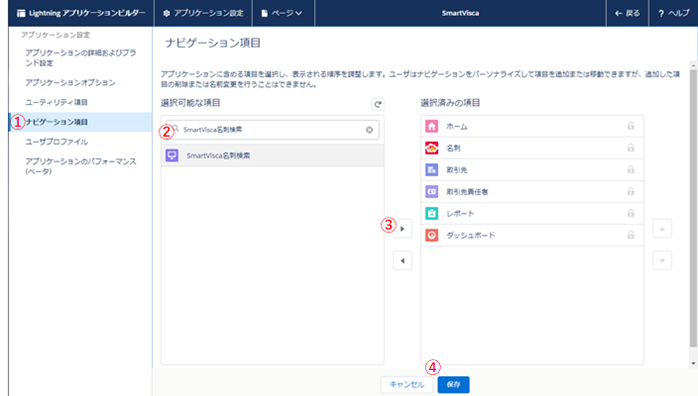The width and height of the screenshot is (698, 396).
Task: Click lock icon on レポート row
Action: pyautogui.click(x=631, y=213)
